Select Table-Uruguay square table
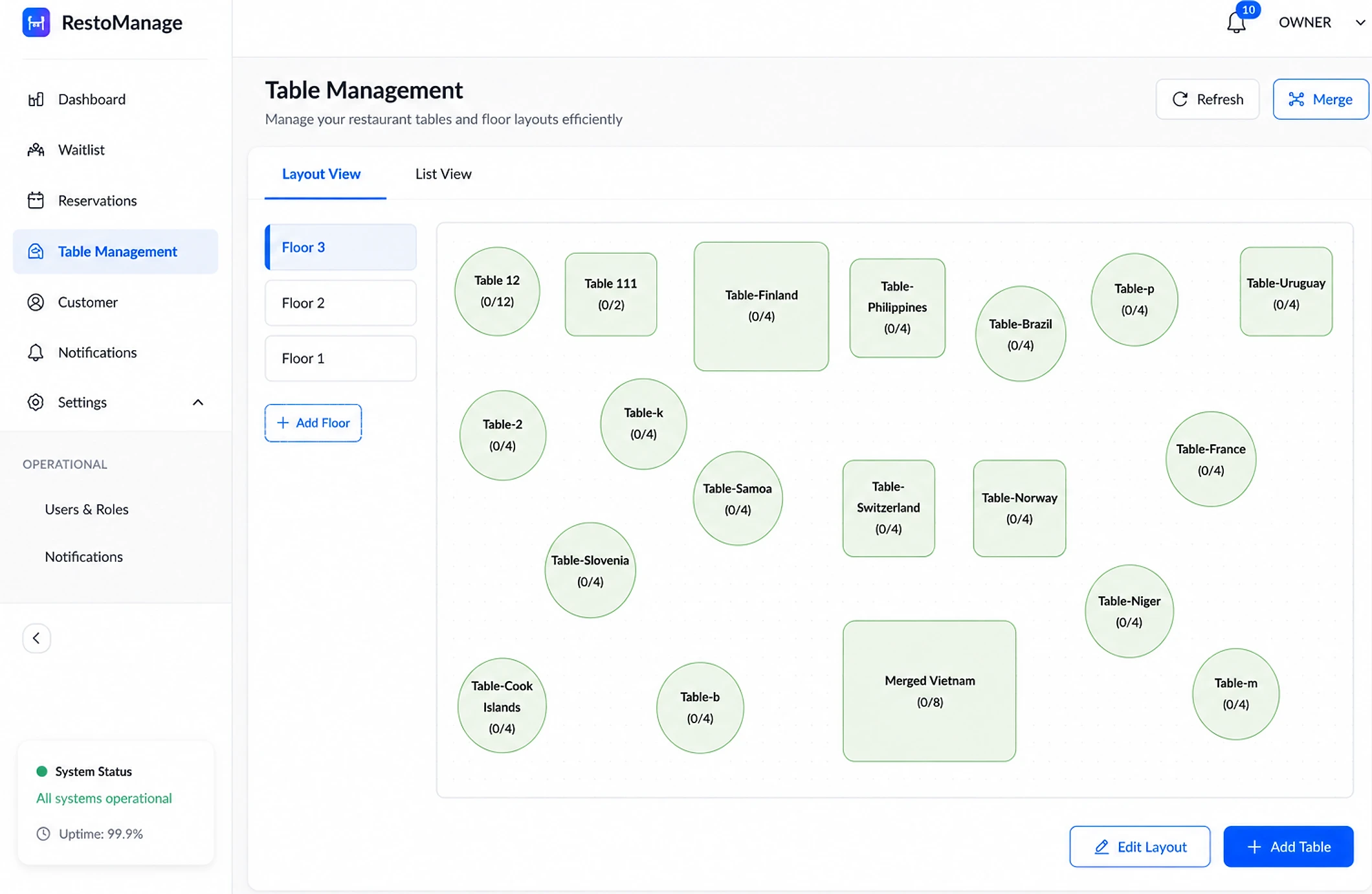The height and width of the screenshot is (894, 1372). tap(1286, 291)
